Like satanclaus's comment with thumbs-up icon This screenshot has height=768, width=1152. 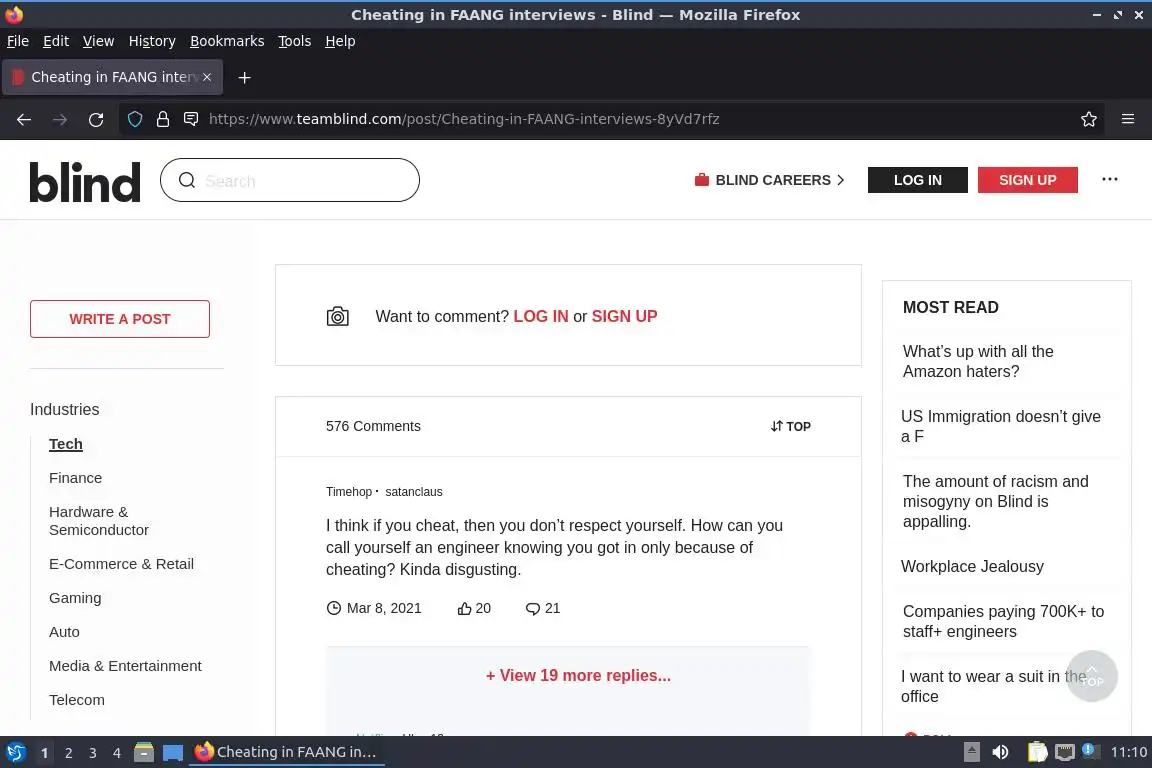464,609
